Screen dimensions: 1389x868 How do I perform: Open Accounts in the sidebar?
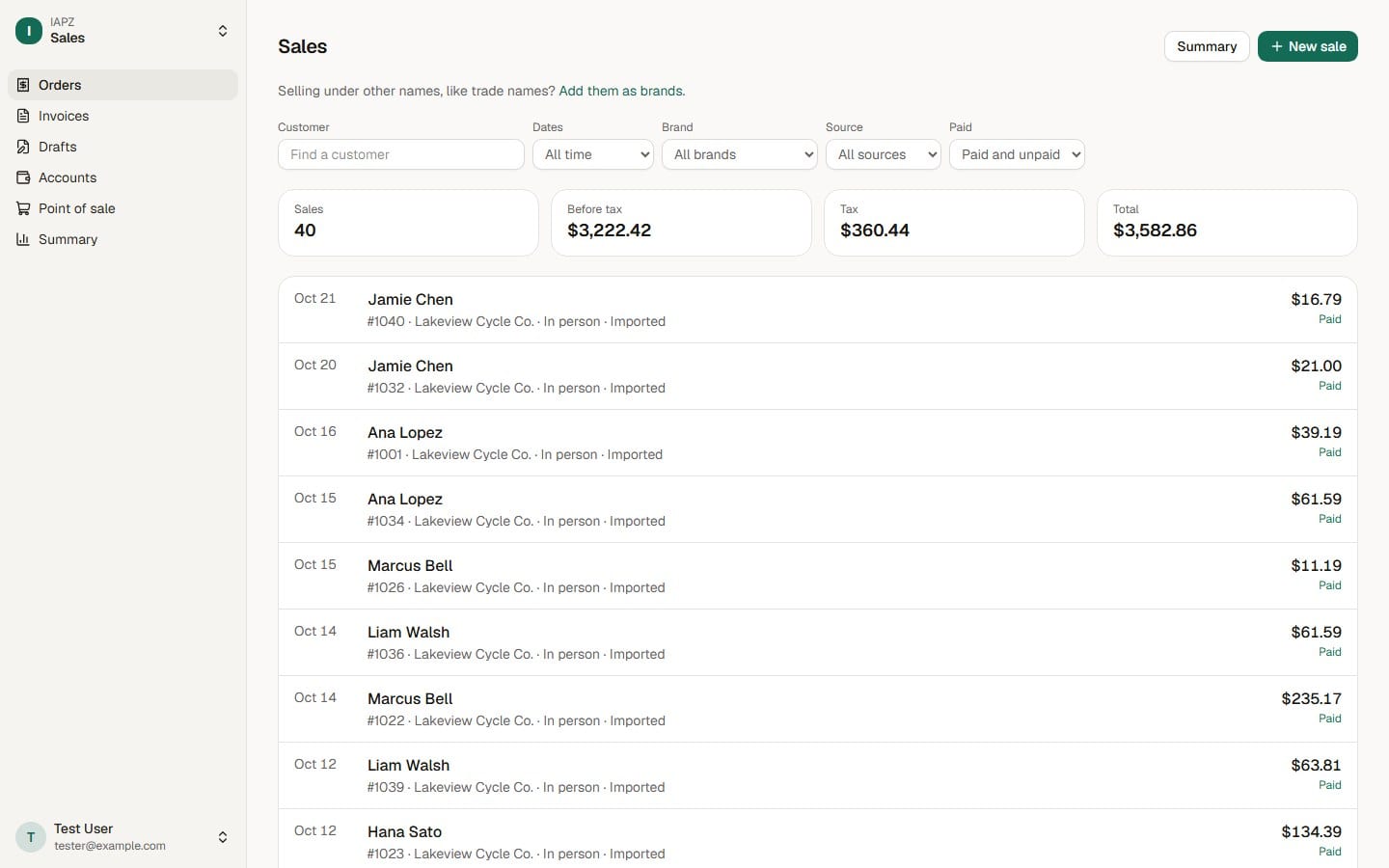click(x=123, y=177)
